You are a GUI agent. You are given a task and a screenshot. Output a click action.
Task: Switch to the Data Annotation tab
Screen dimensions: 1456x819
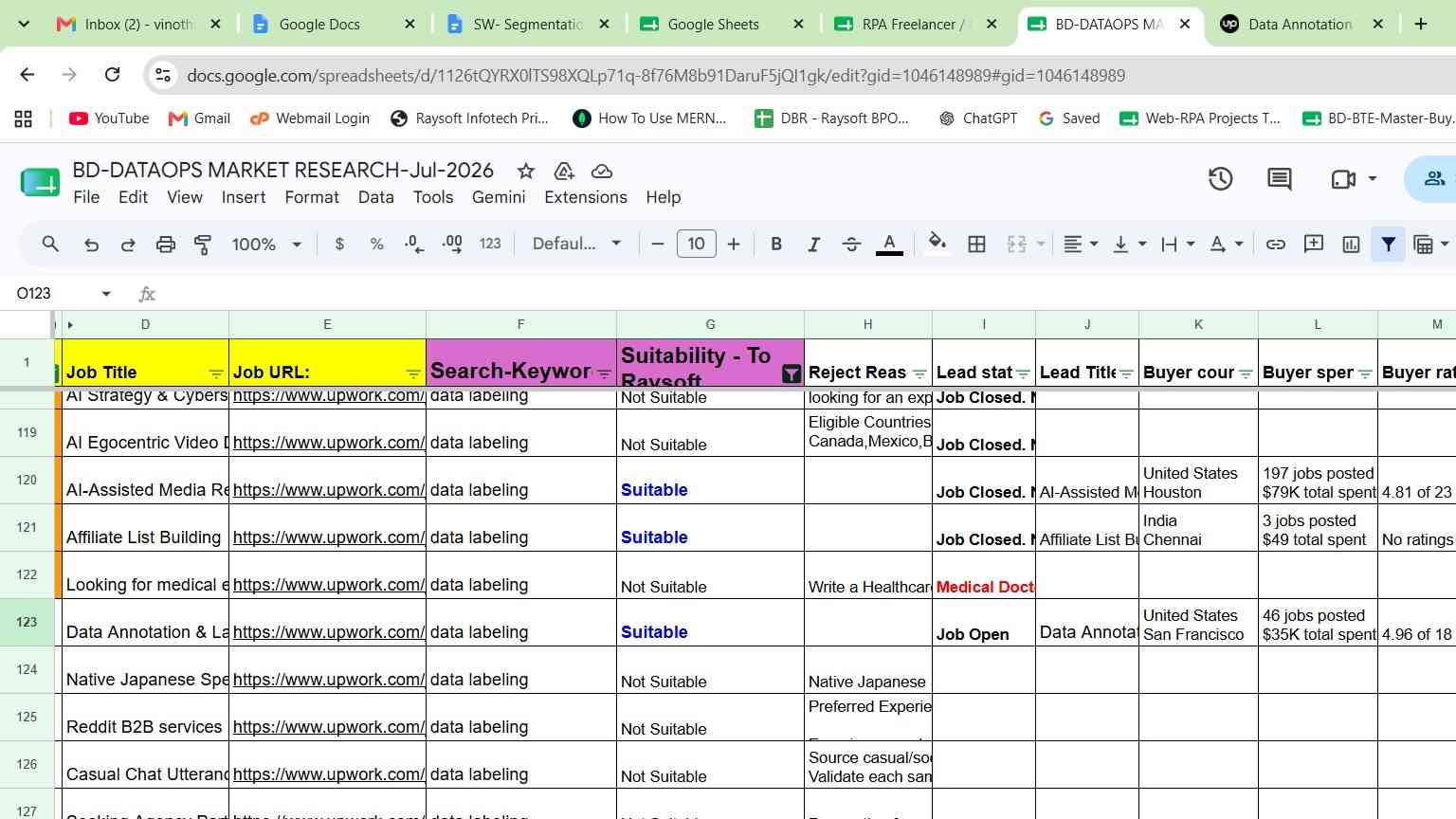click(1300, 24)
